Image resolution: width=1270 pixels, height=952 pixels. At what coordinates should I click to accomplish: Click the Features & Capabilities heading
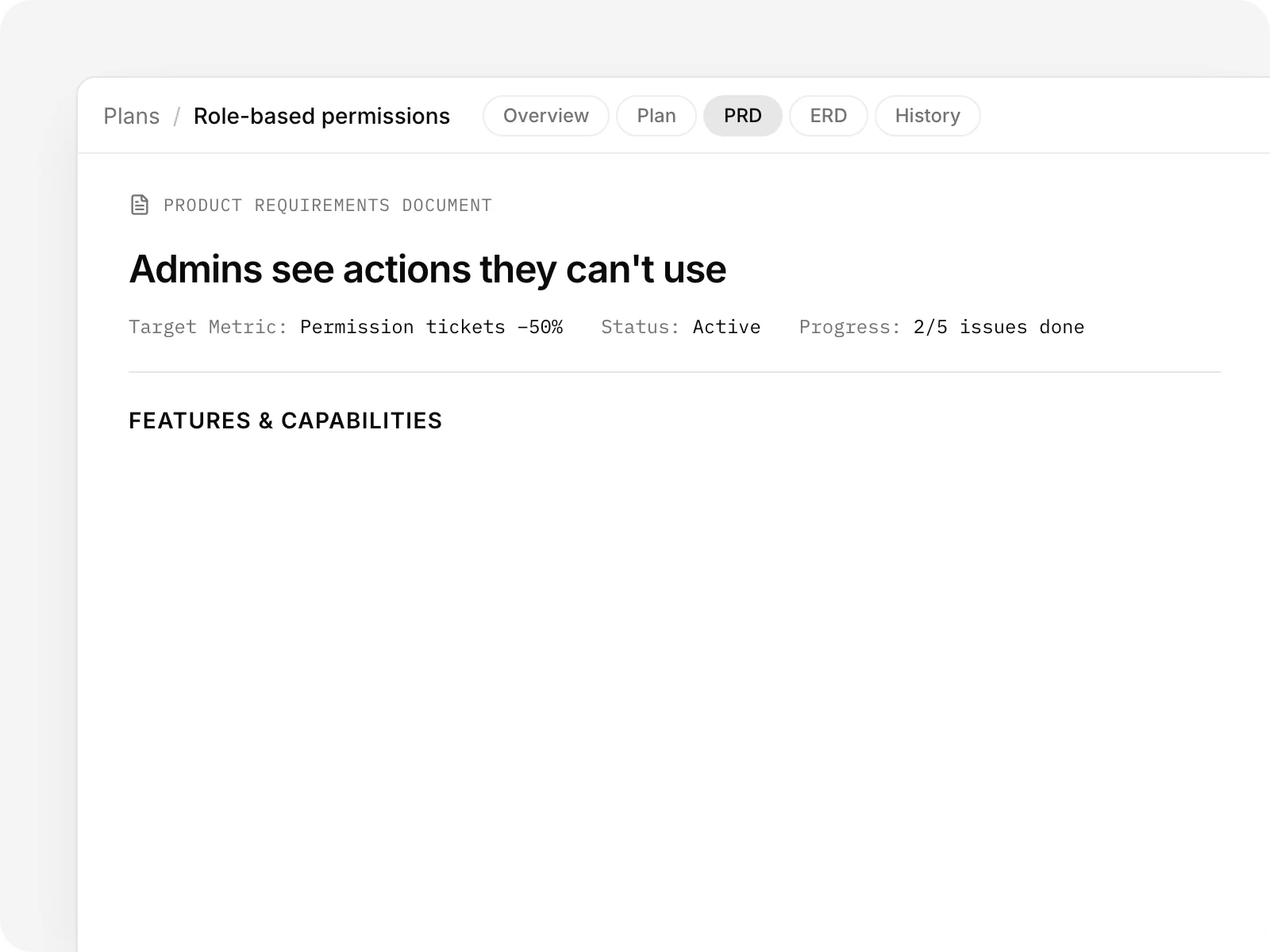point(286,420)
